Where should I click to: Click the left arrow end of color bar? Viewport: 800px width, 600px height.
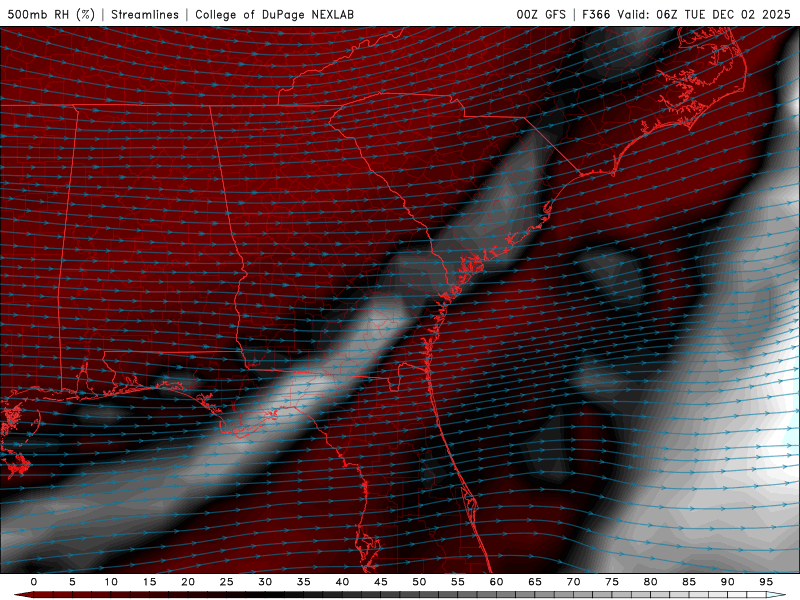[x=23, y=595]
